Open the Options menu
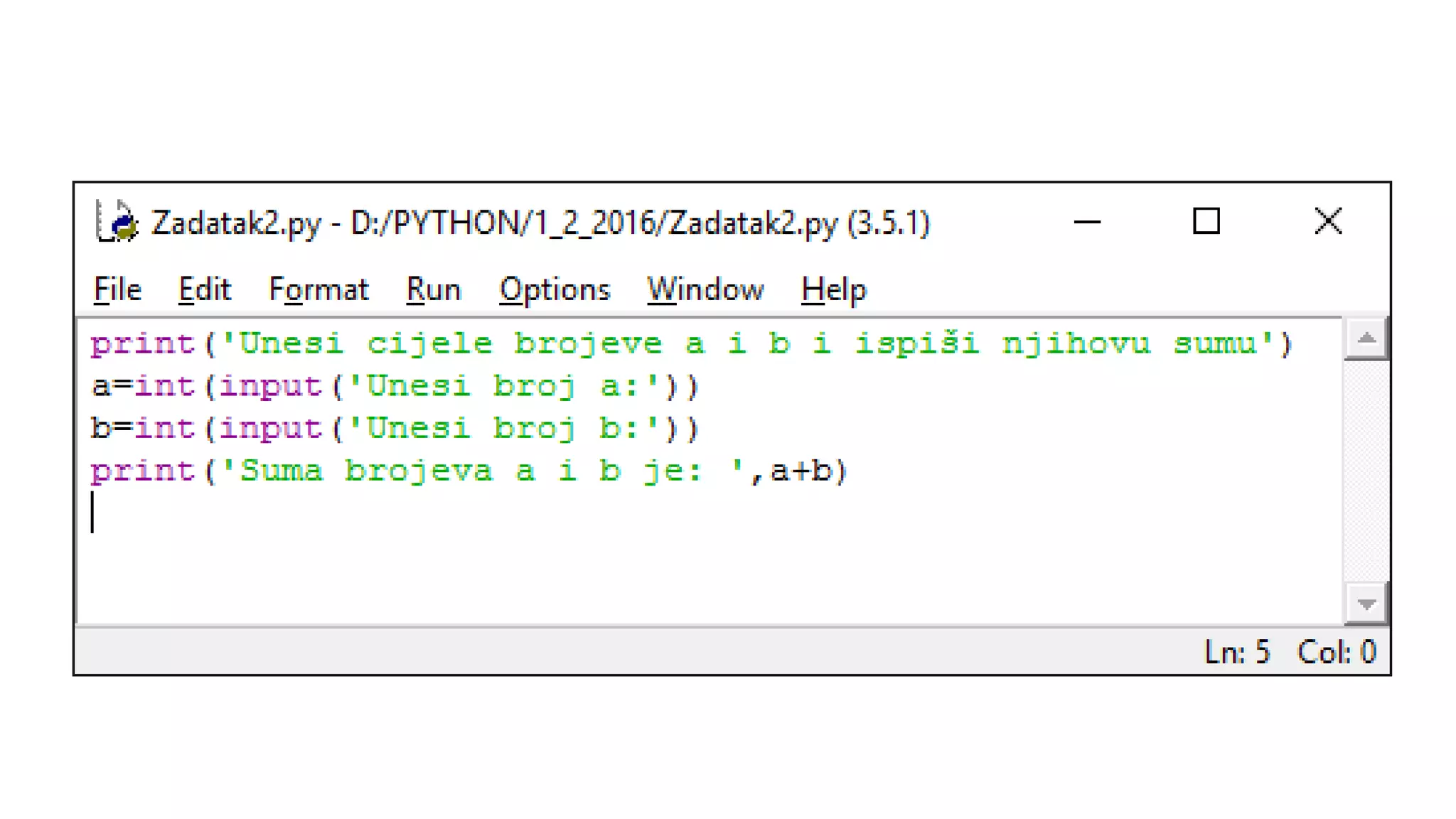The image size is (1456, 819). tap(555, 289)
